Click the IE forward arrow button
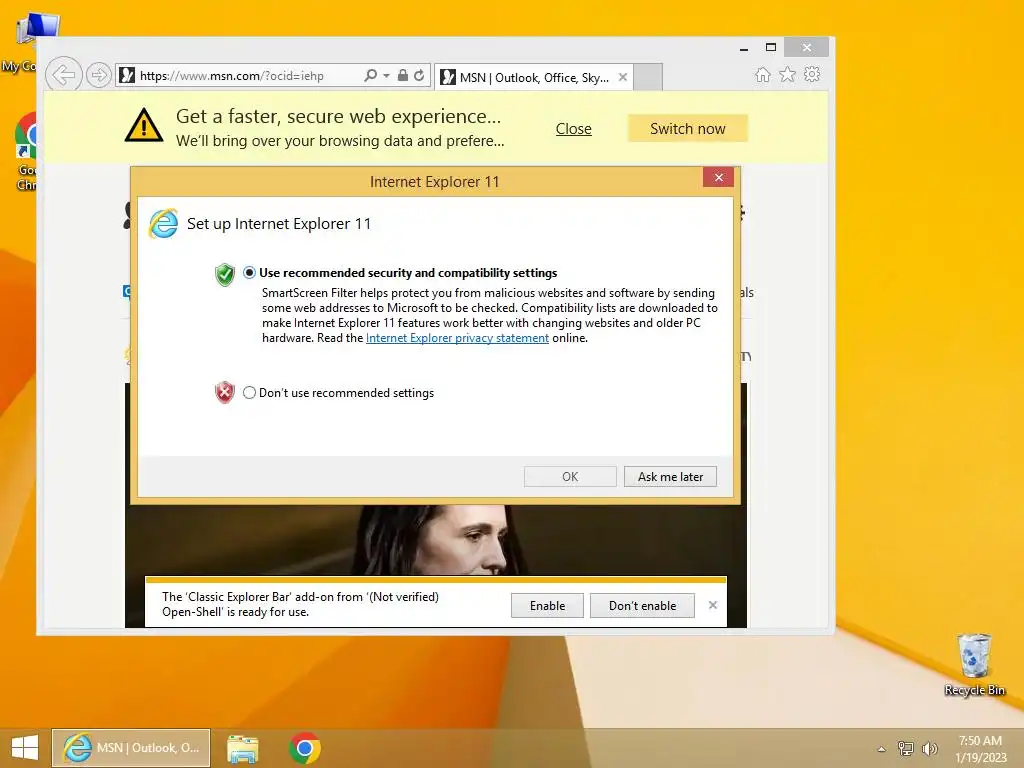The width and height of the screenshot is (1024, 768). tap(99, 75)
